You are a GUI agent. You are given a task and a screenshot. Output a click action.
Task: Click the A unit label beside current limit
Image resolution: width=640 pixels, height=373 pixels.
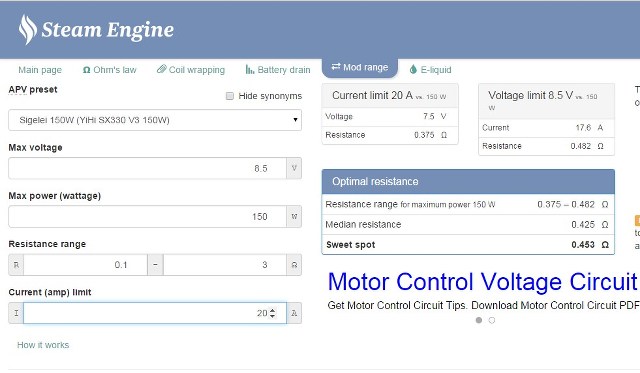(x=294, y=313)
